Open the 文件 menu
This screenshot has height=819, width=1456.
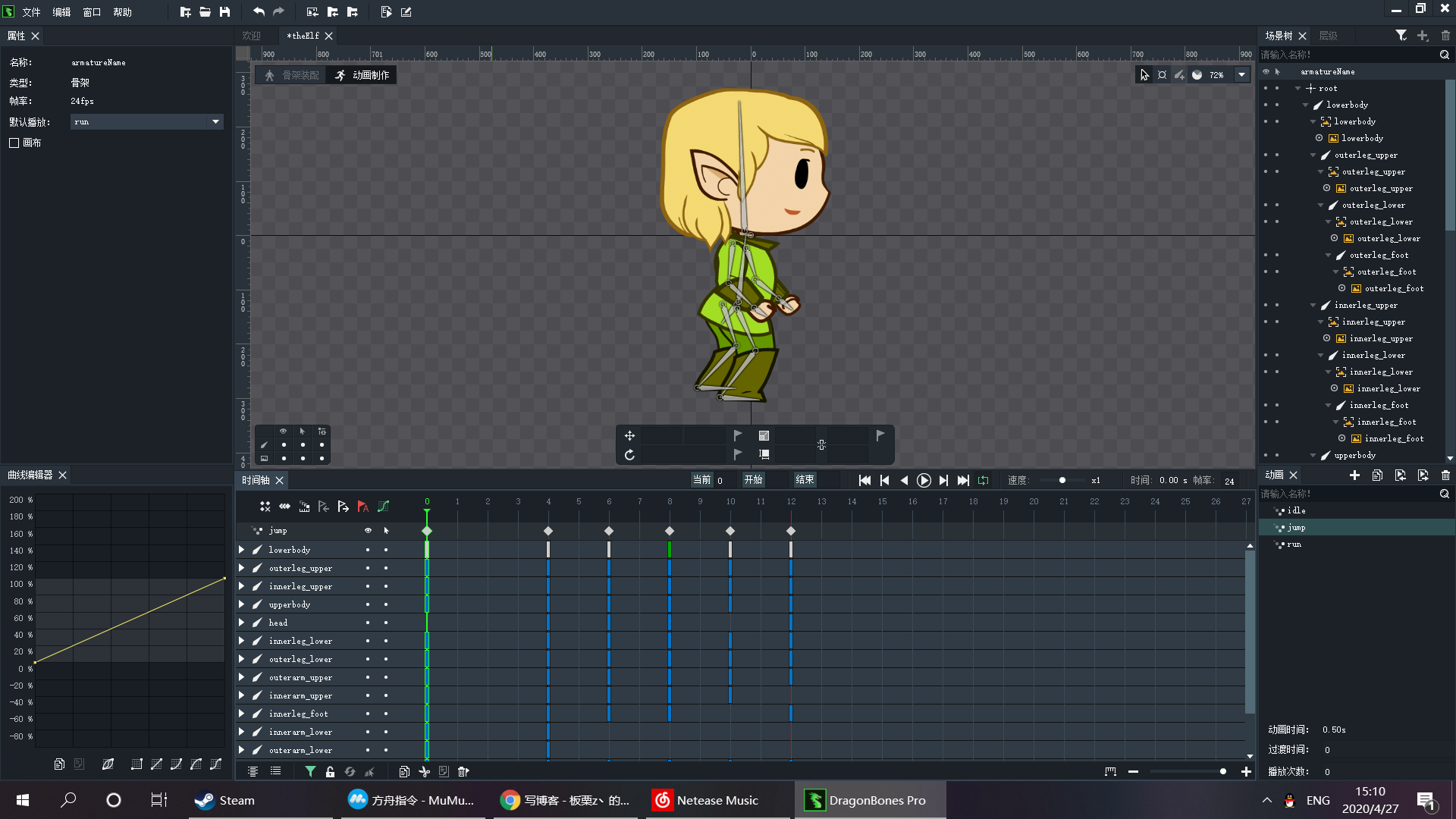pyautogui.click(x=31, y=12)
